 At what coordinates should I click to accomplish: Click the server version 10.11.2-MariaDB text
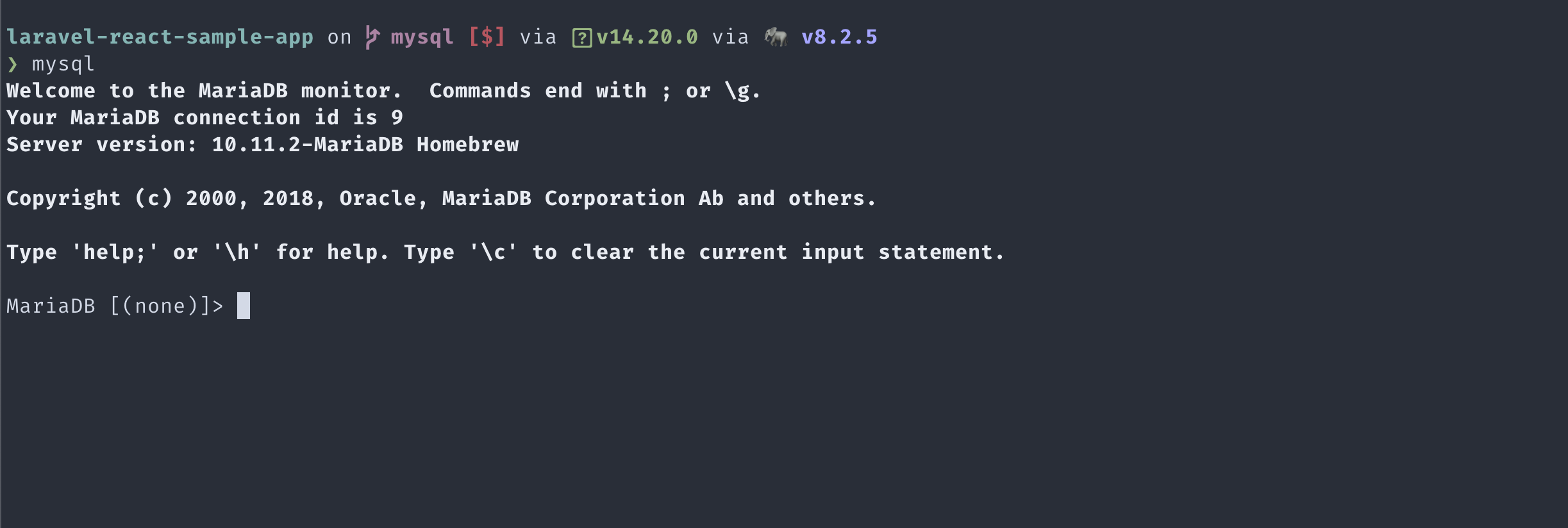click(307, 145)
